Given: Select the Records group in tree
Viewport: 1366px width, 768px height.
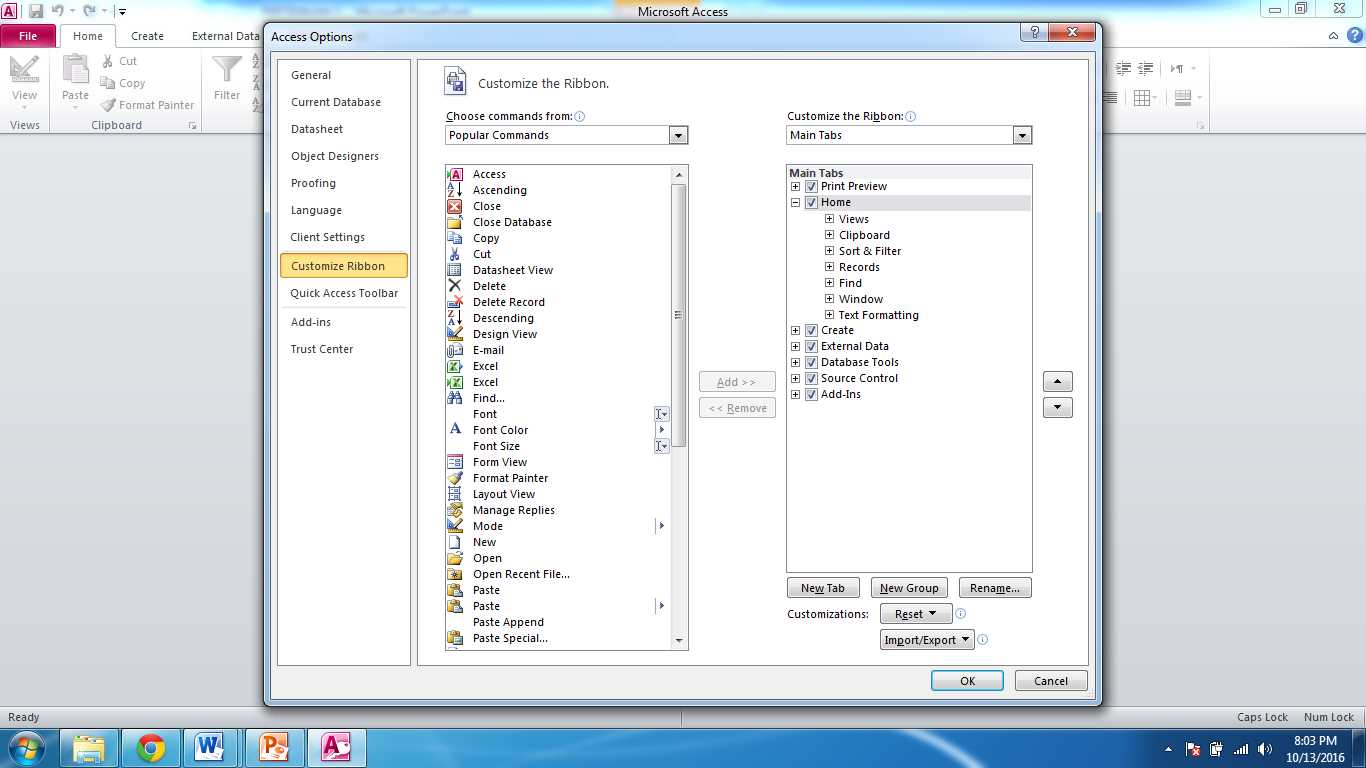Looking at the screenshot, I should [x=859, y=267].
